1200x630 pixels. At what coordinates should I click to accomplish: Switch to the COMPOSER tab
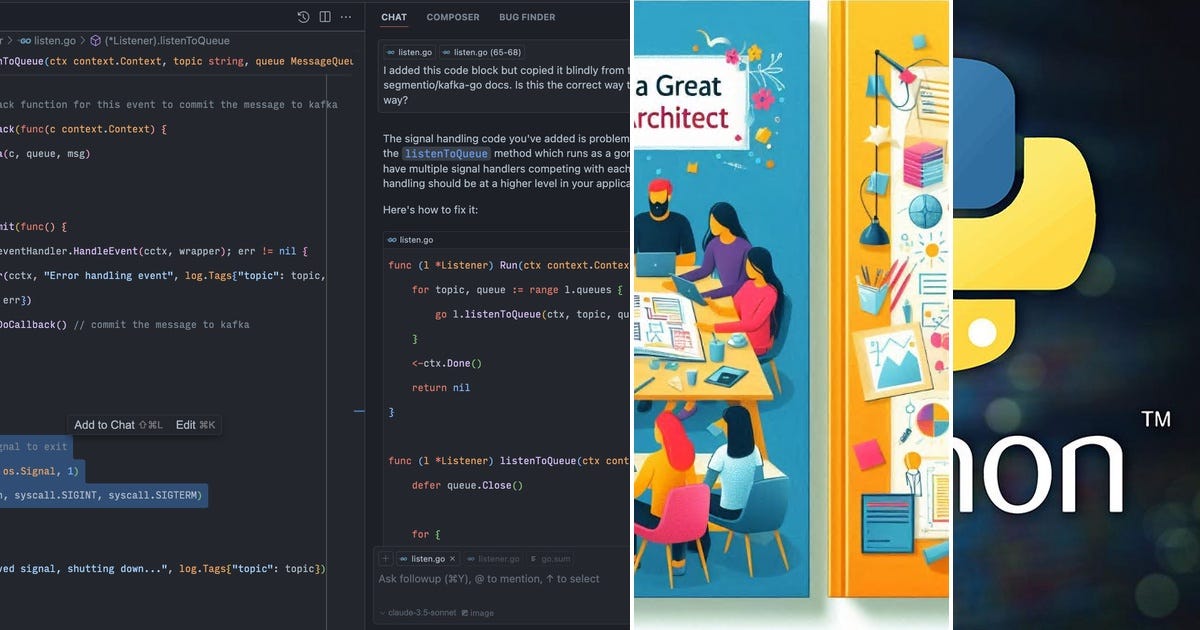453,17
